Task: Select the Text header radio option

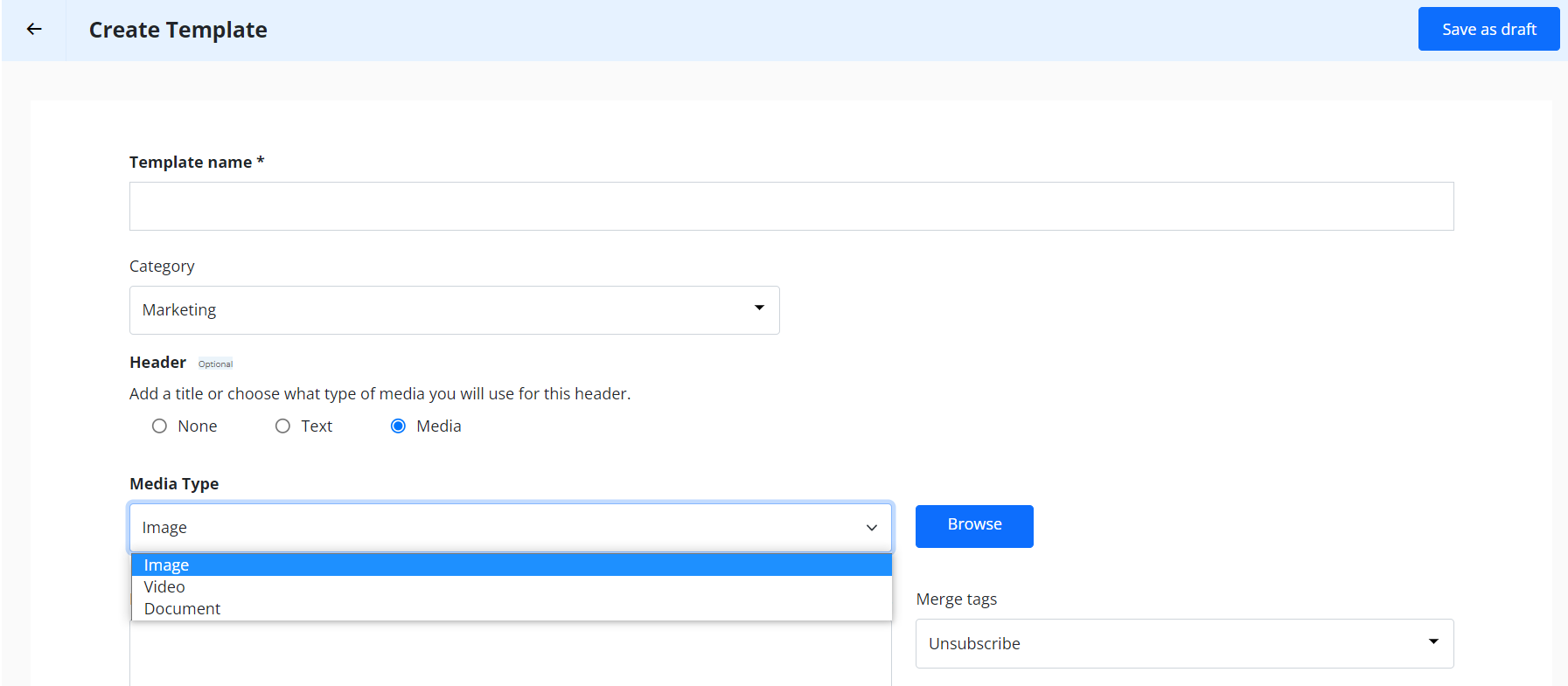Action: pos(282,426)
